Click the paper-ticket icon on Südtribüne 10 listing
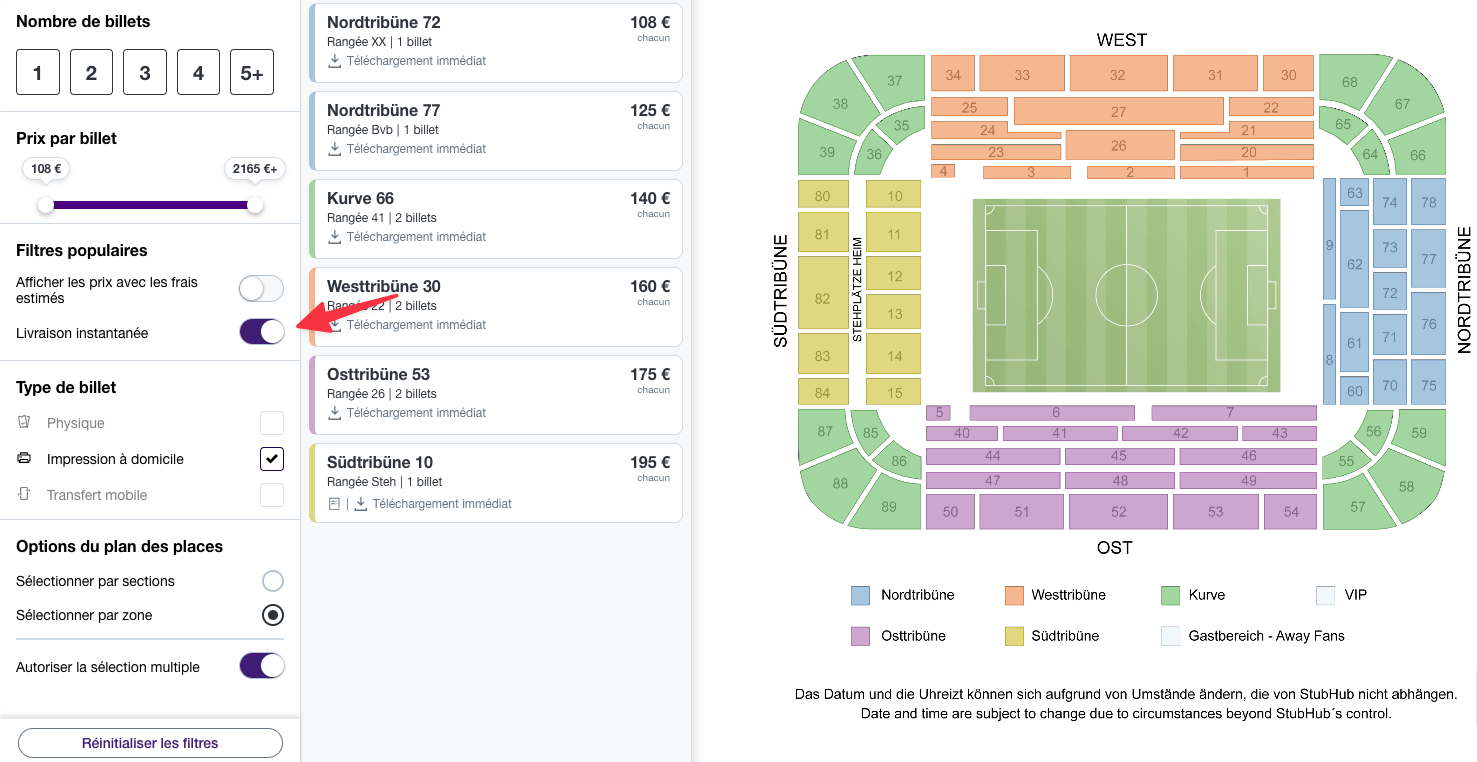Screen dimensions: 1477x762 tap(336, 504)
